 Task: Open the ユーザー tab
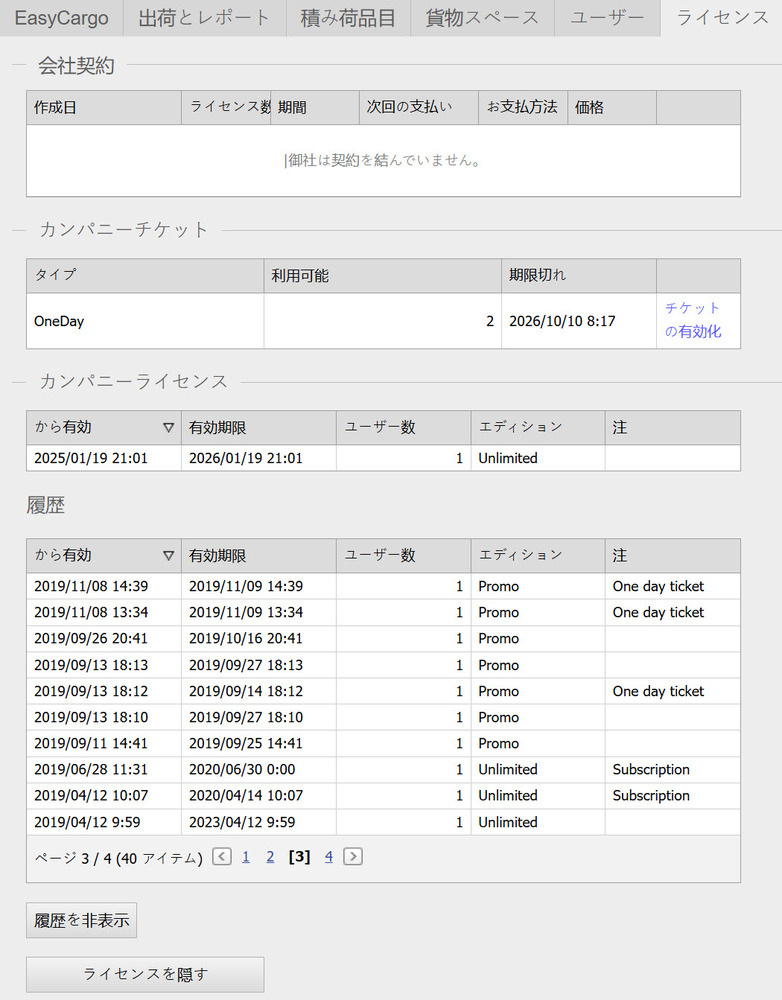coord(607,18)
